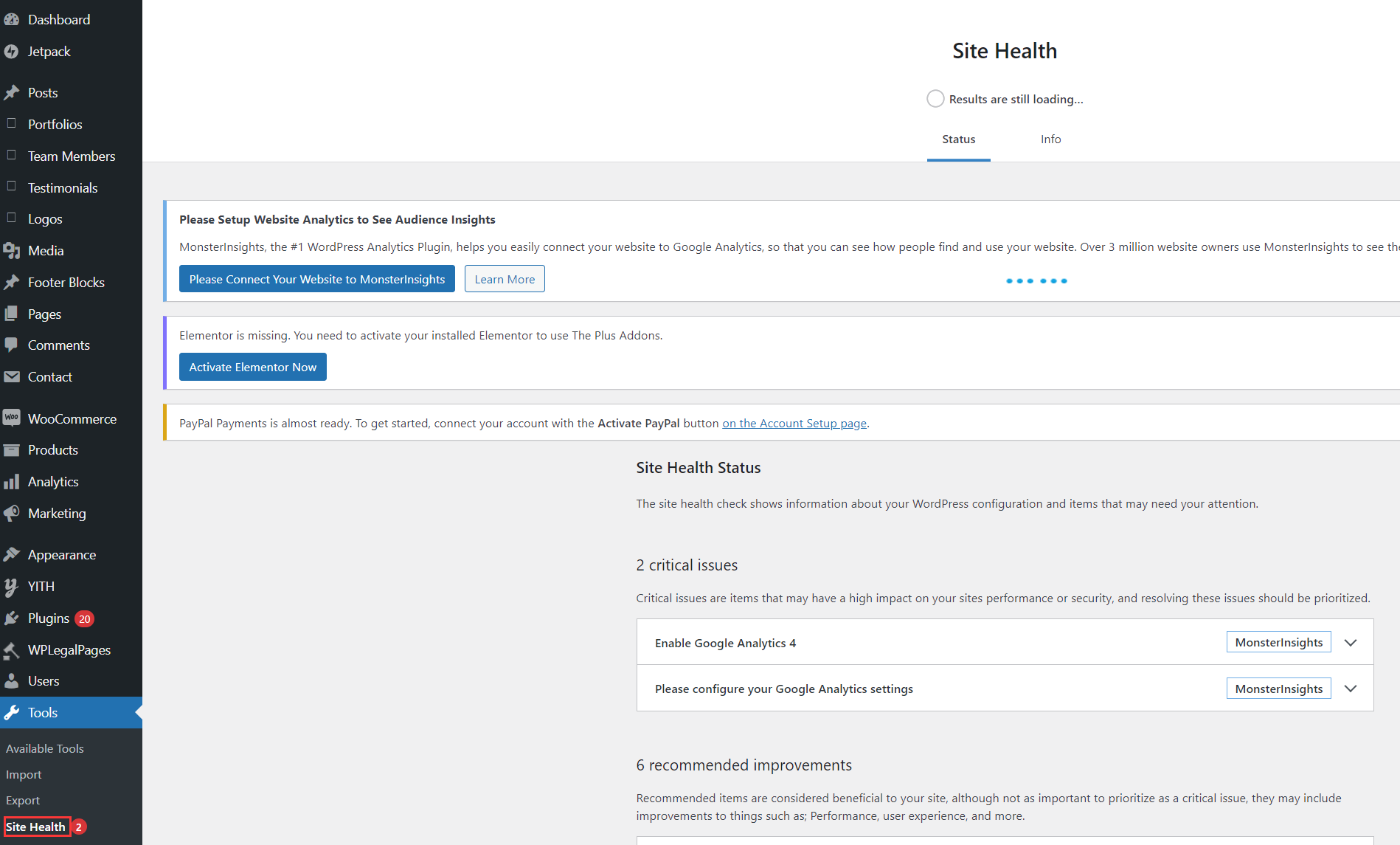Click the Learn More button

505,279
